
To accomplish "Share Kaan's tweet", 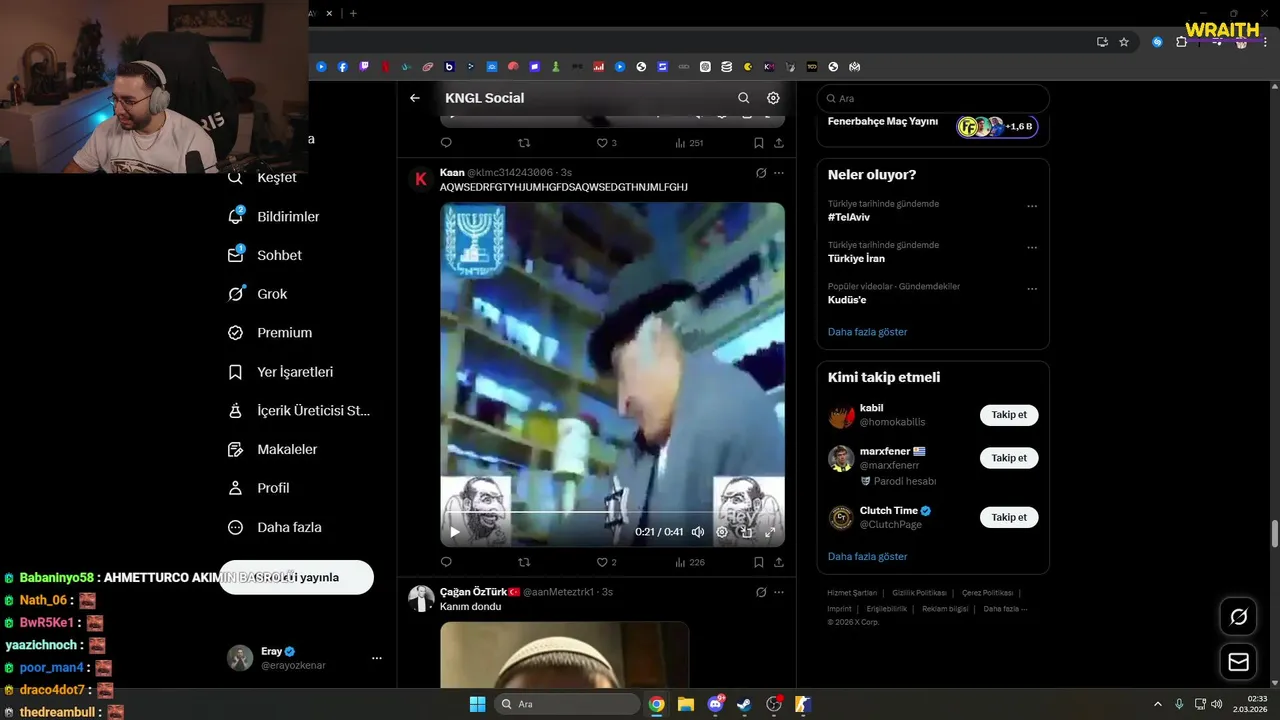I will (x=779, y=562).
